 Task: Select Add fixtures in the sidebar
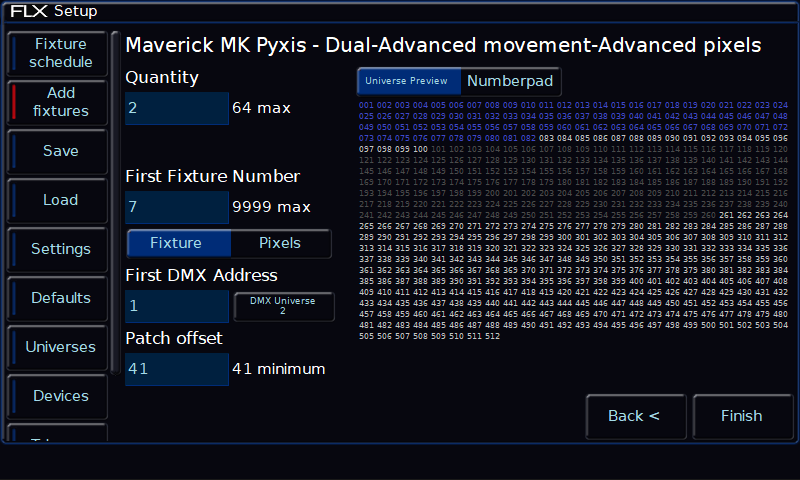point(58,102)
